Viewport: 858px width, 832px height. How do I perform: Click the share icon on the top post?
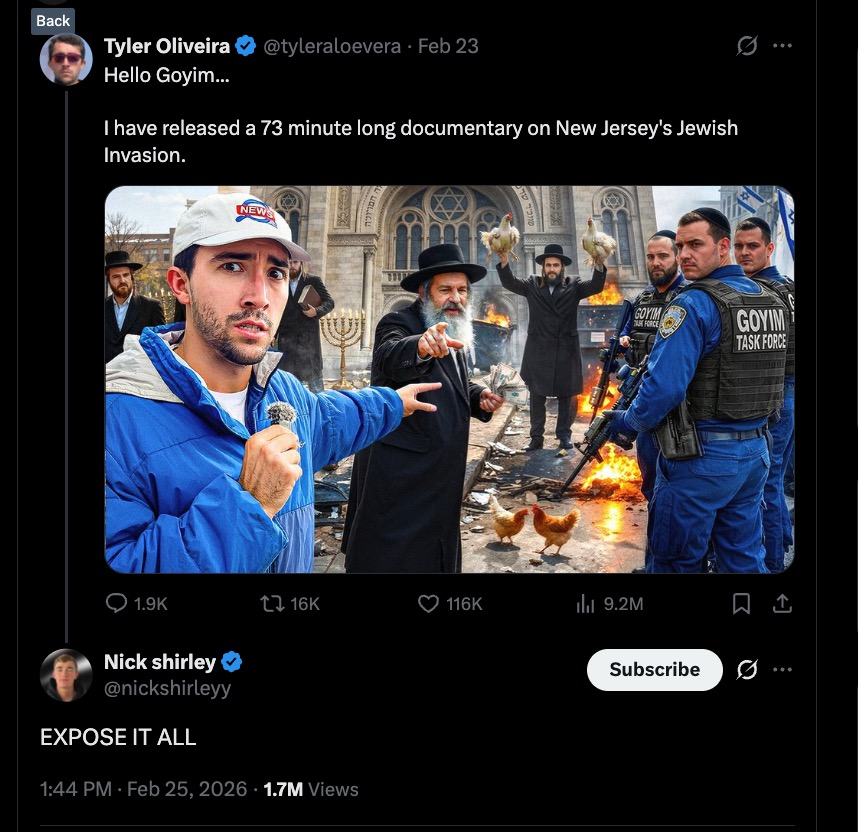(x=783, y=603)
